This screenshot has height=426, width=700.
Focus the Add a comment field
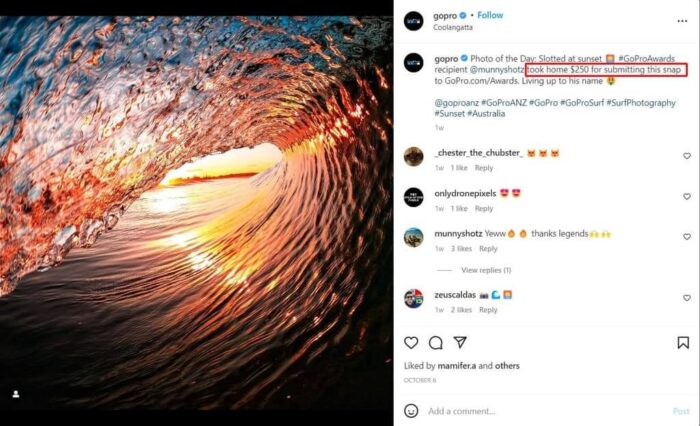tap(545, 411)
